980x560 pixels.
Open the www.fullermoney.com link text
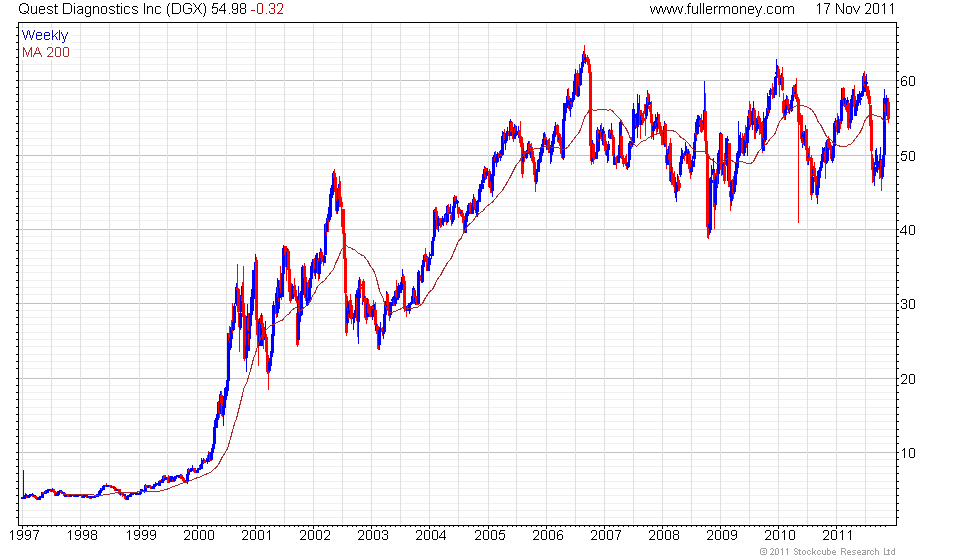pyautogui.click(x=722, y=9)
